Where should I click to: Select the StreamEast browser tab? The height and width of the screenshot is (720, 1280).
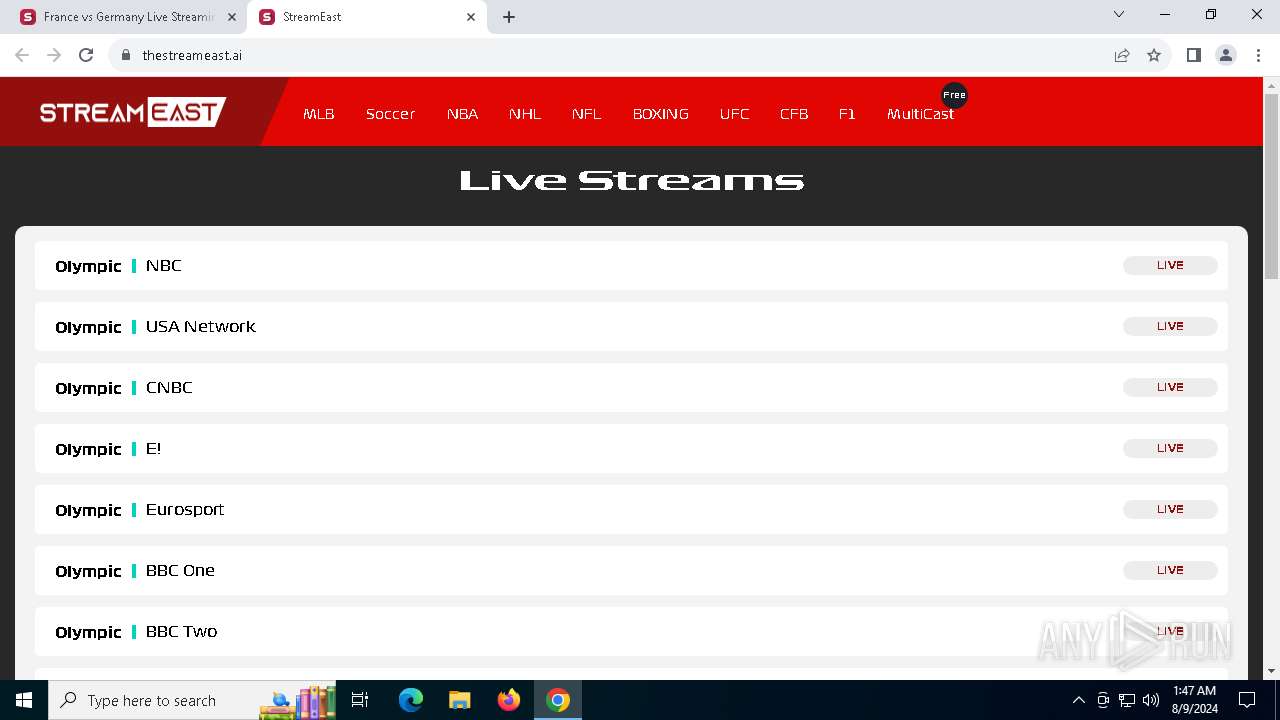pyautogui.click(x=367, y=17)
